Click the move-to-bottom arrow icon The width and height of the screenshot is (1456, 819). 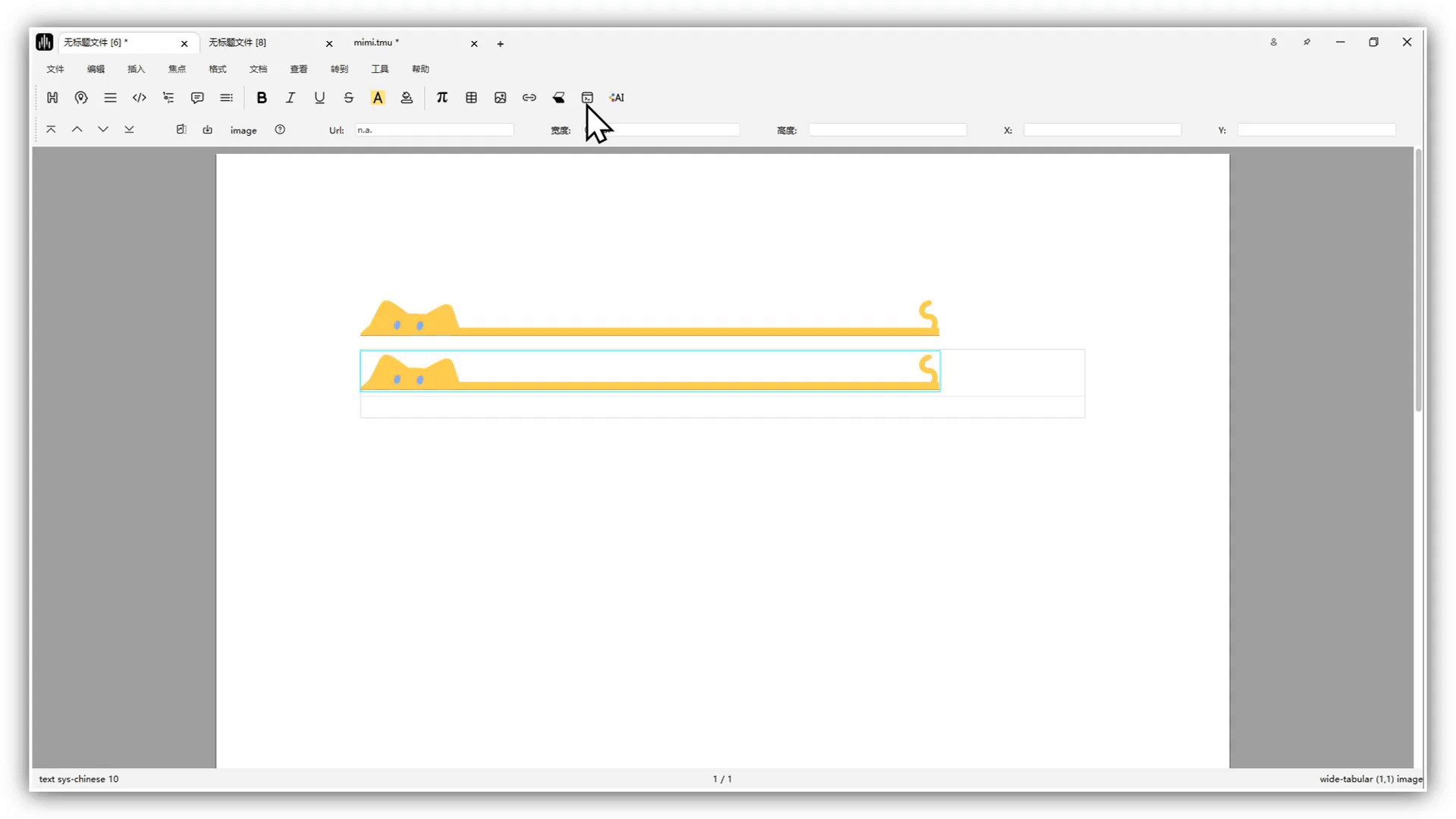(x=130, y=130)
